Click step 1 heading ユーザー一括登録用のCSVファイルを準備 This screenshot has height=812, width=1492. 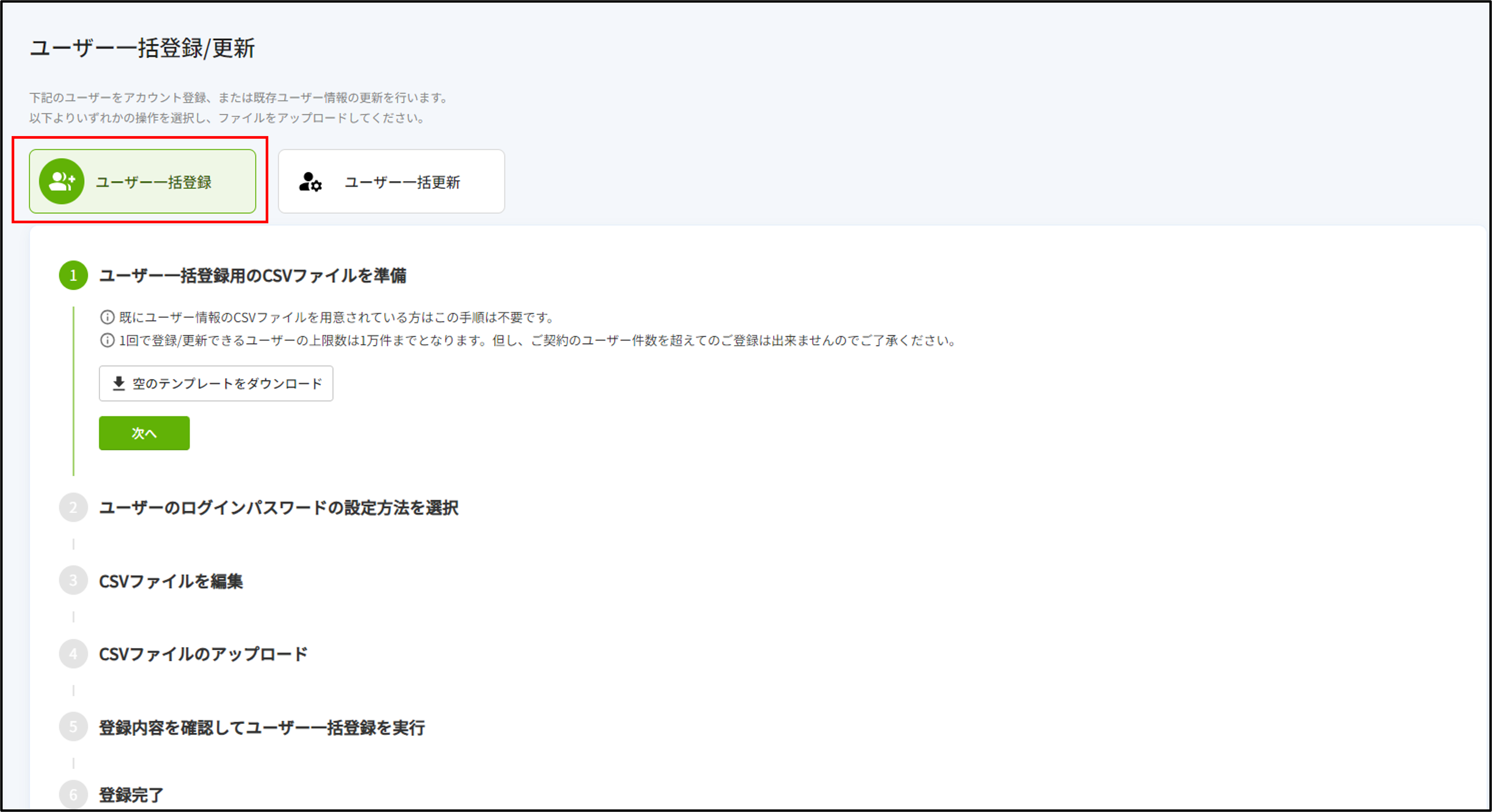(x=252, y=276)
